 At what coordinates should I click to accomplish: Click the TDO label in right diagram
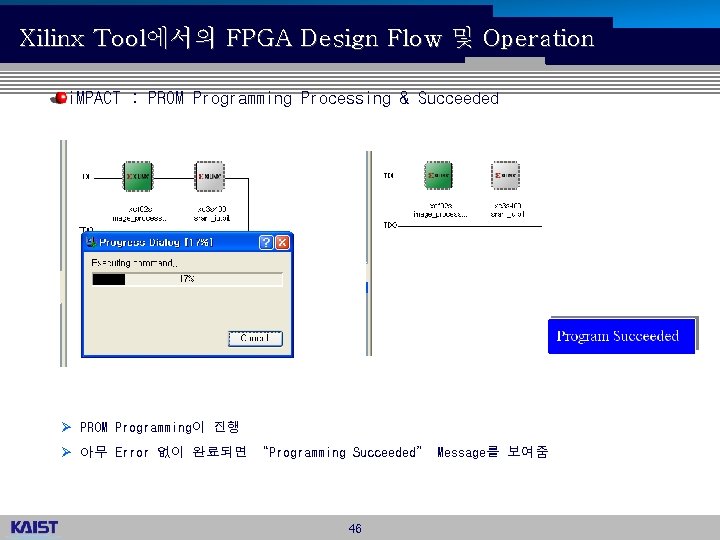click(x=390, y=225)
